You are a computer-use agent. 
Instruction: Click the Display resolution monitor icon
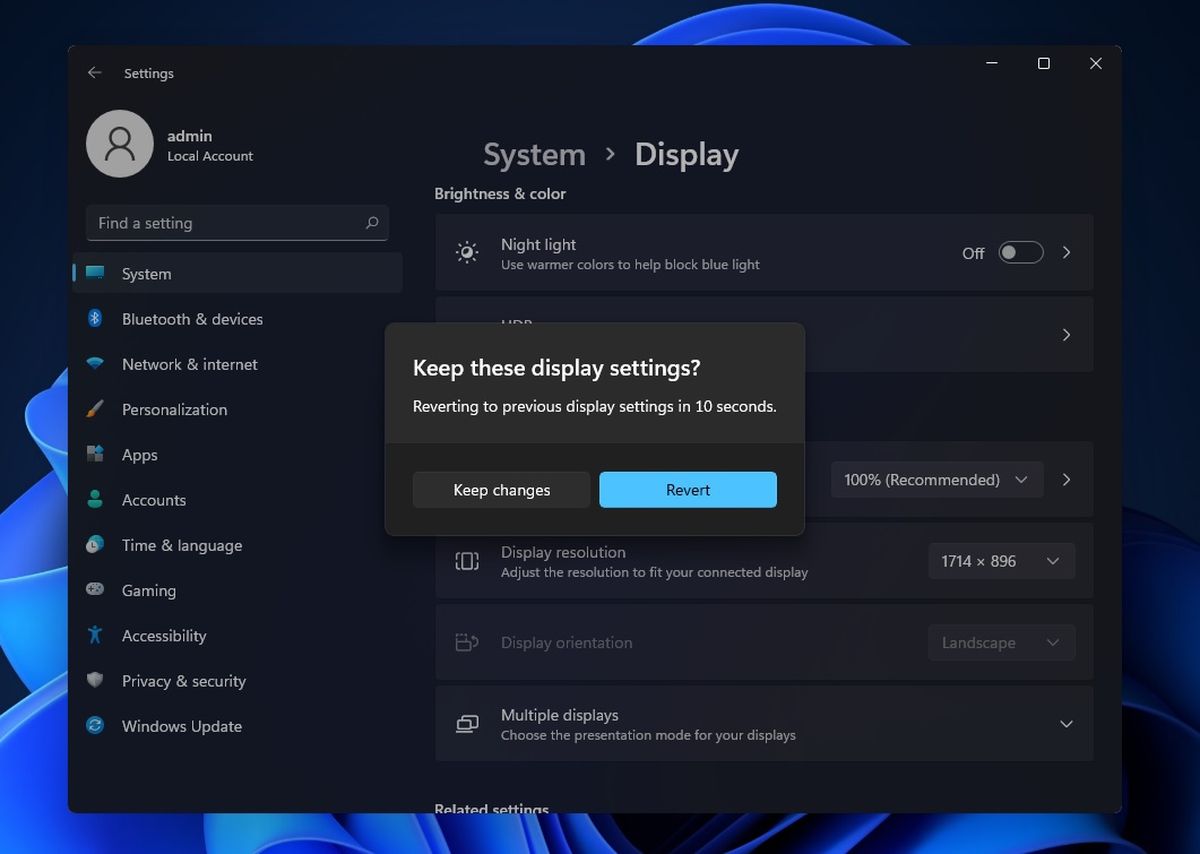466,561
